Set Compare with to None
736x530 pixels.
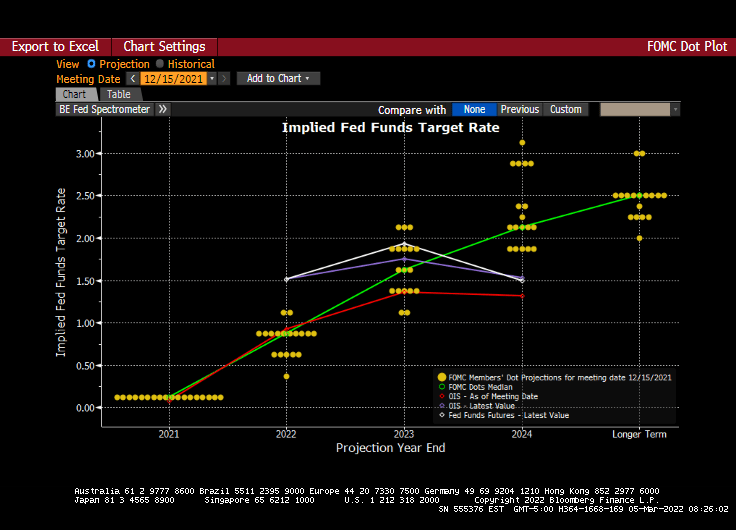coord(474,109)
